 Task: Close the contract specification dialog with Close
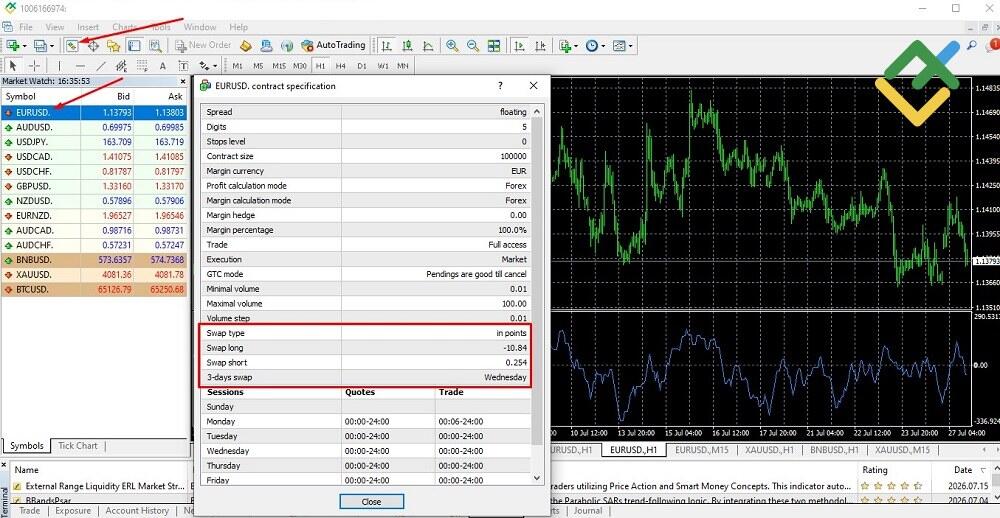tap(371, 502)
